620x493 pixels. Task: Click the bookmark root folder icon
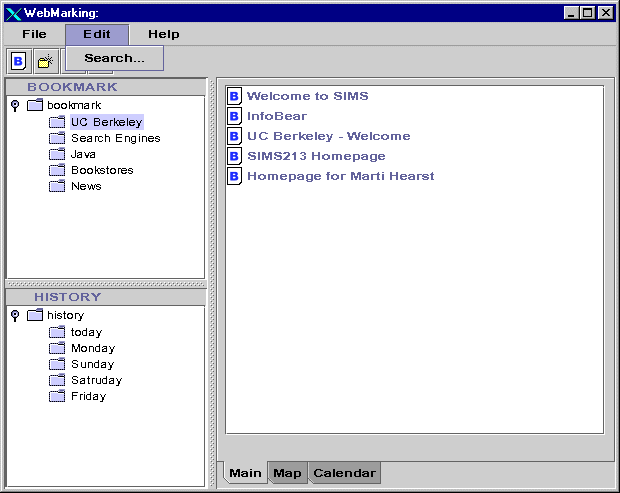click(35, 105)
